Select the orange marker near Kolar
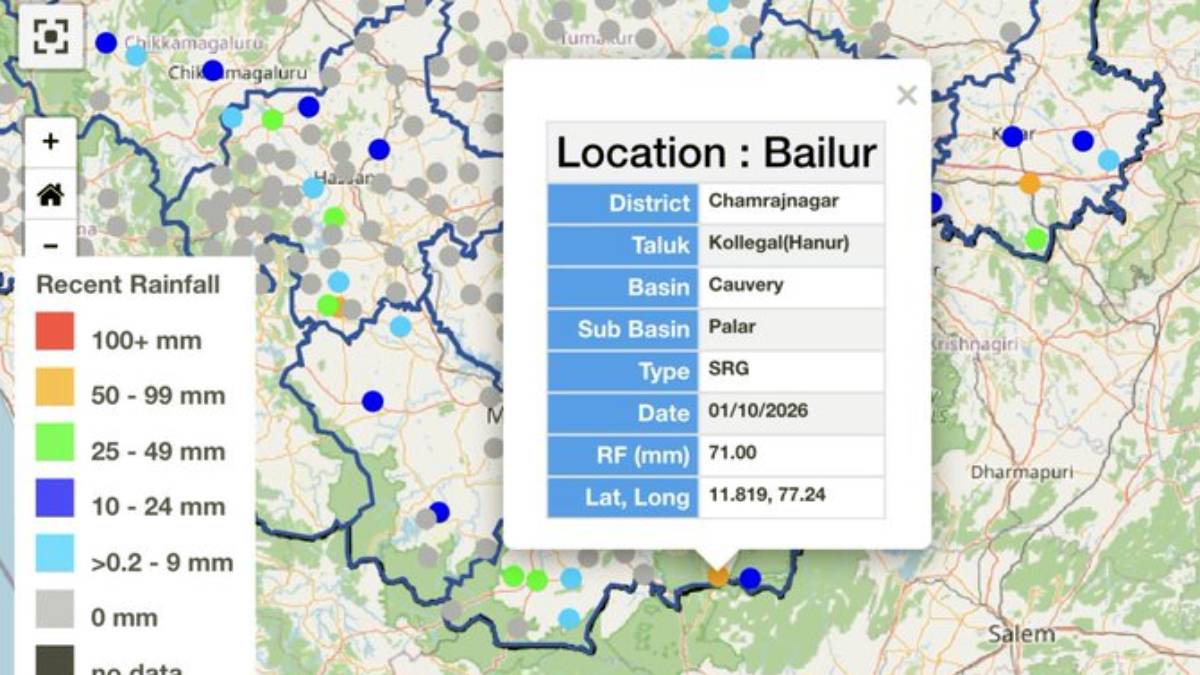This screenshot has height=675, width=1200. 1030,183
